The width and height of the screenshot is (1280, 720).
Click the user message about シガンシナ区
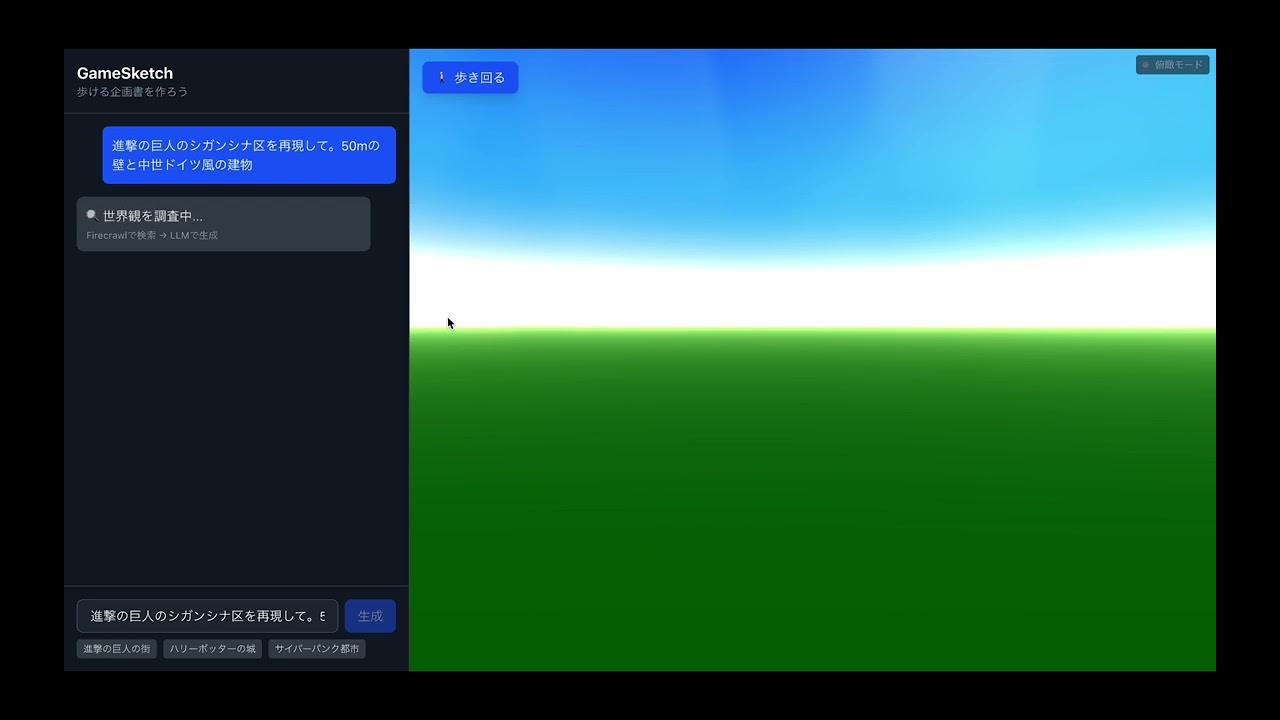249,155
